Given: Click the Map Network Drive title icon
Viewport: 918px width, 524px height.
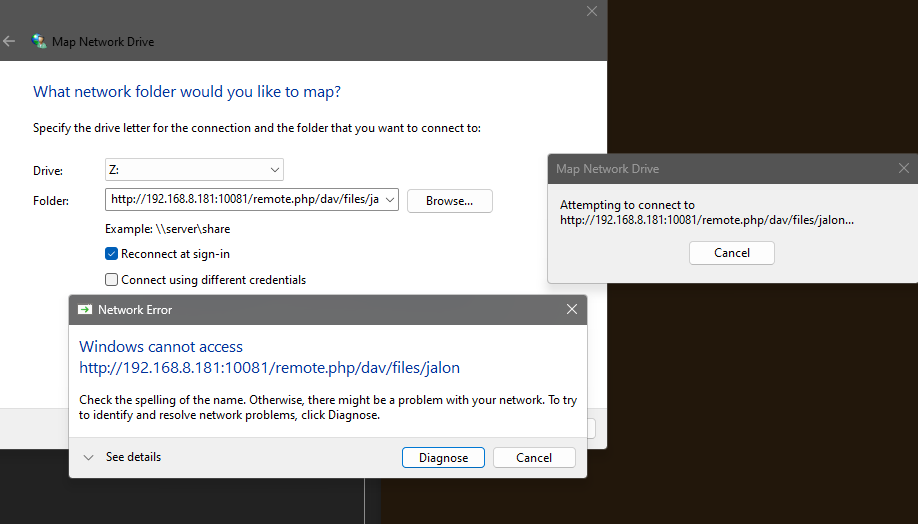Looking at the screenshot, I should coord(39,42).
